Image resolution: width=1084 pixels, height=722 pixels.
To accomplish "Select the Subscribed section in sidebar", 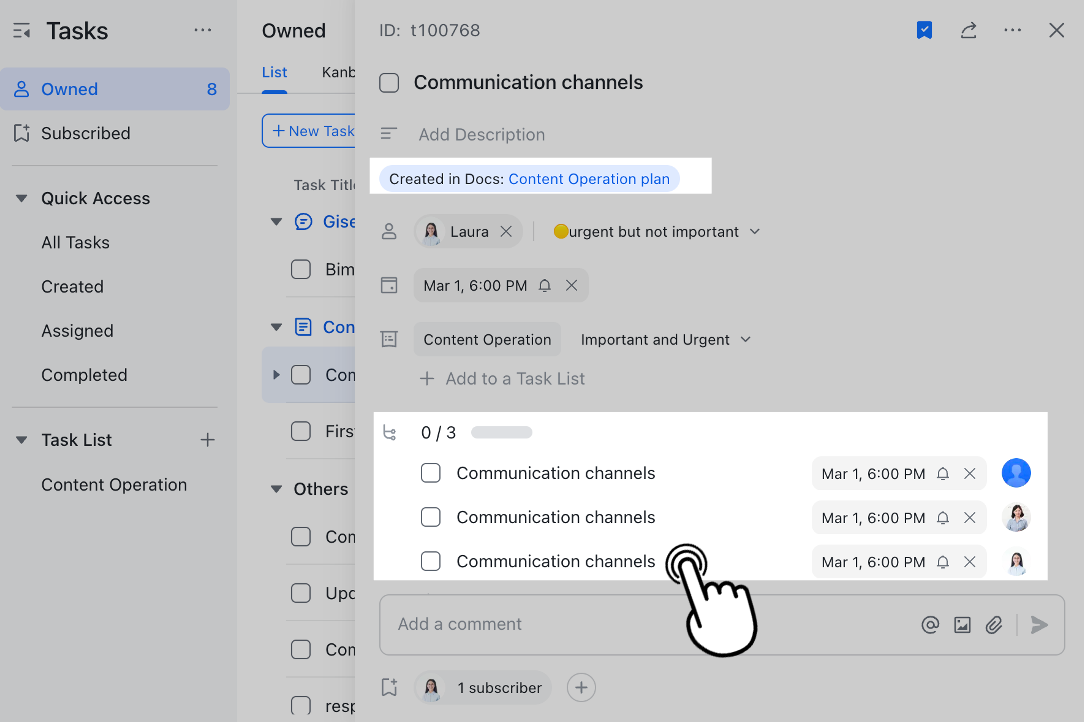I will (86, 133).
